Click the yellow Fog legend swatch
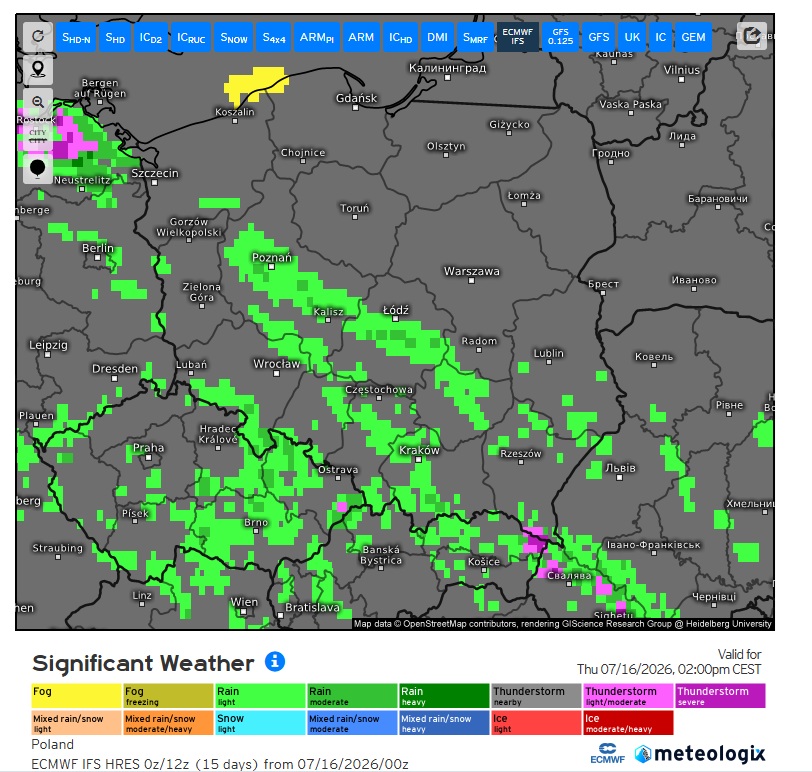Viewport: 812px width, 772px height. tap(77, 696)
